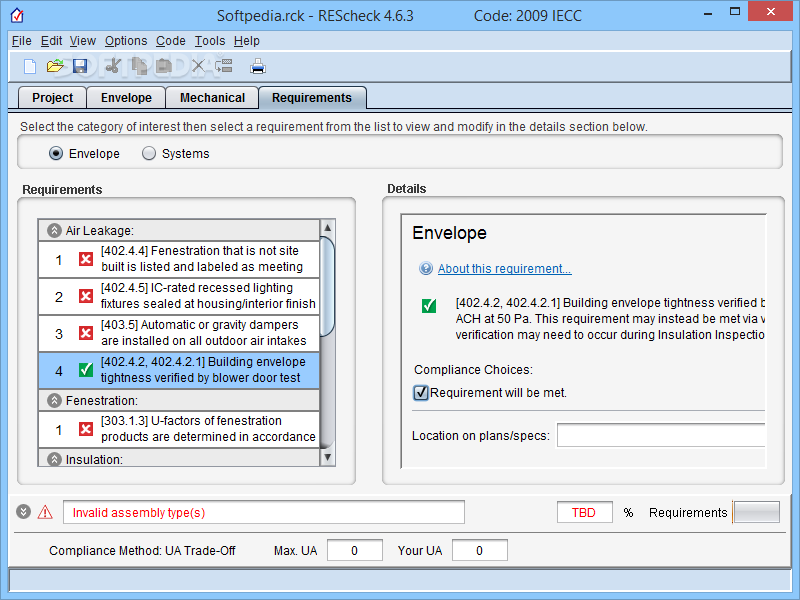This screenshot has height=600, width=800.
Task: Click the Location on plans/specs input field
Action: [x=661, y=435]
